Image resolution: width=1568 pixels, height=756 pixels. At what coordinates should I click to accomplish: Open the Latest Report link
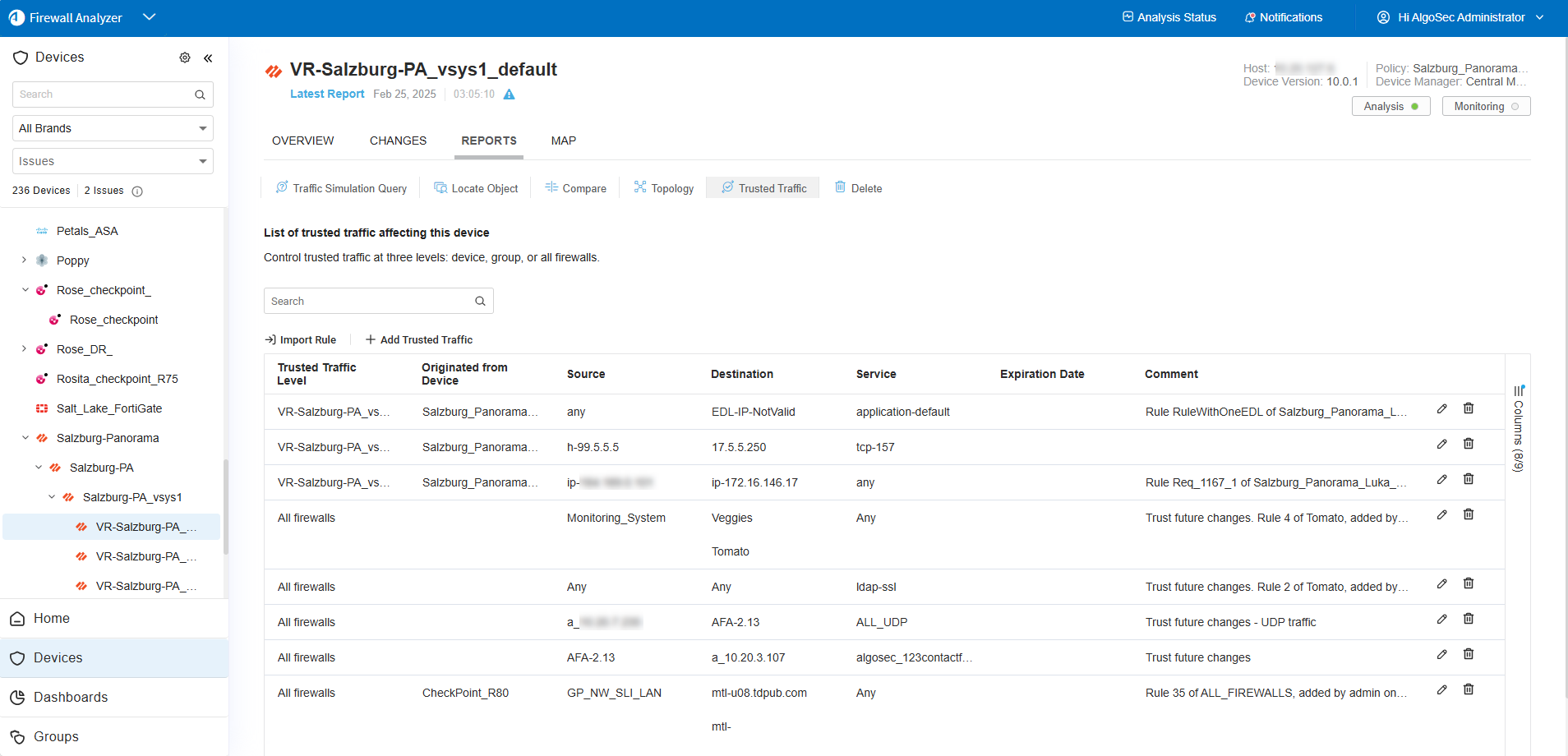327,94
